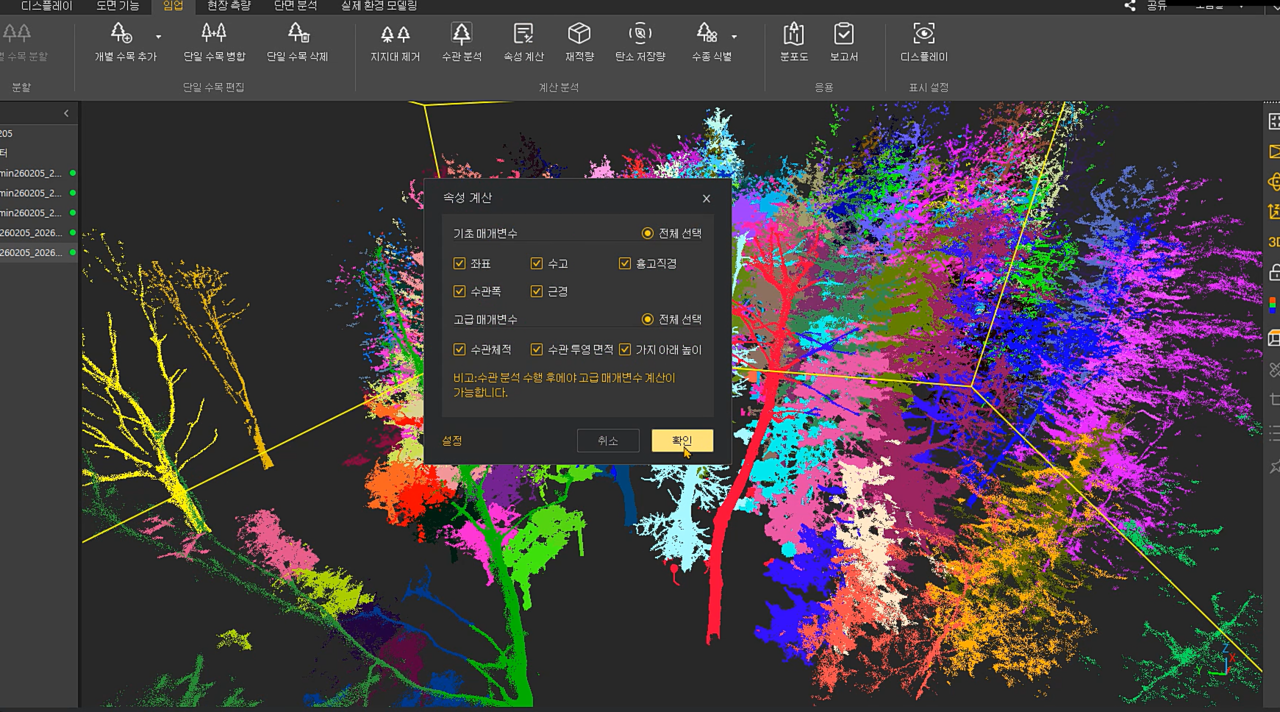The height and width of the screenshot is (712, 1280).
Task: Open the 현장 측량 tab
Action: tap(228, 6)
